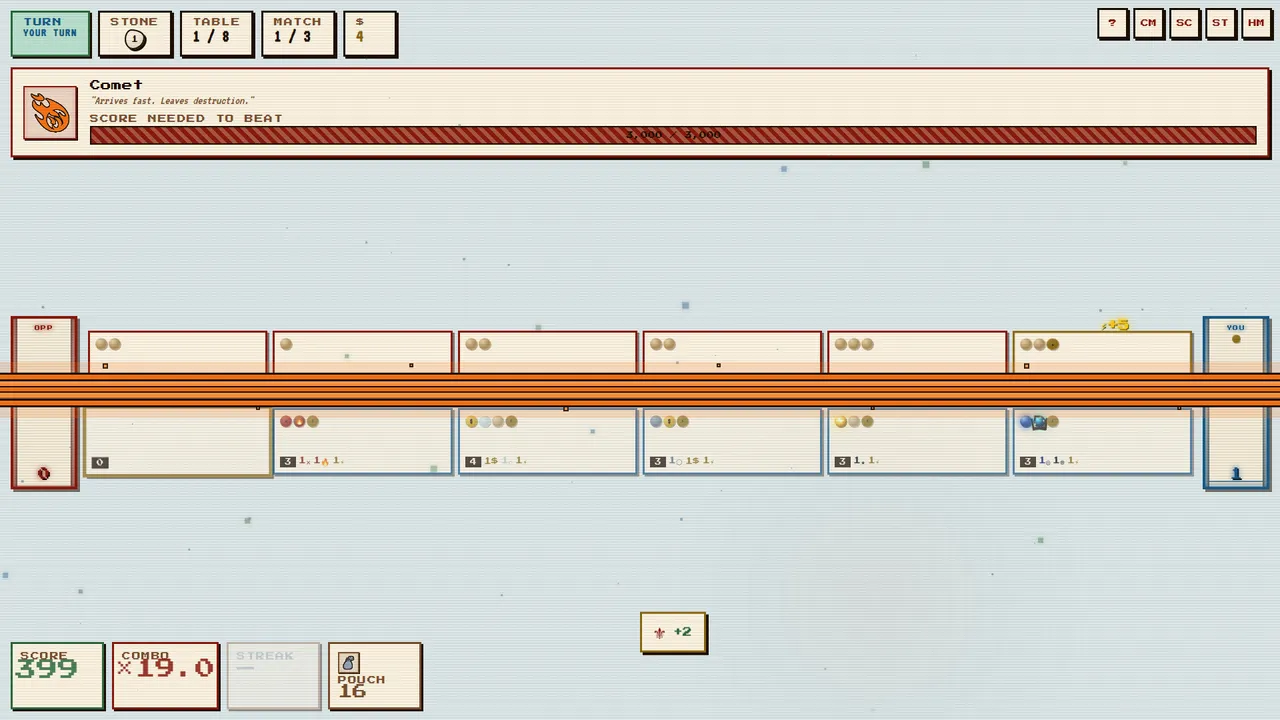Click the blue round stone in your pit
This screenshot has height=720, width=1280.
[1026, 422]
